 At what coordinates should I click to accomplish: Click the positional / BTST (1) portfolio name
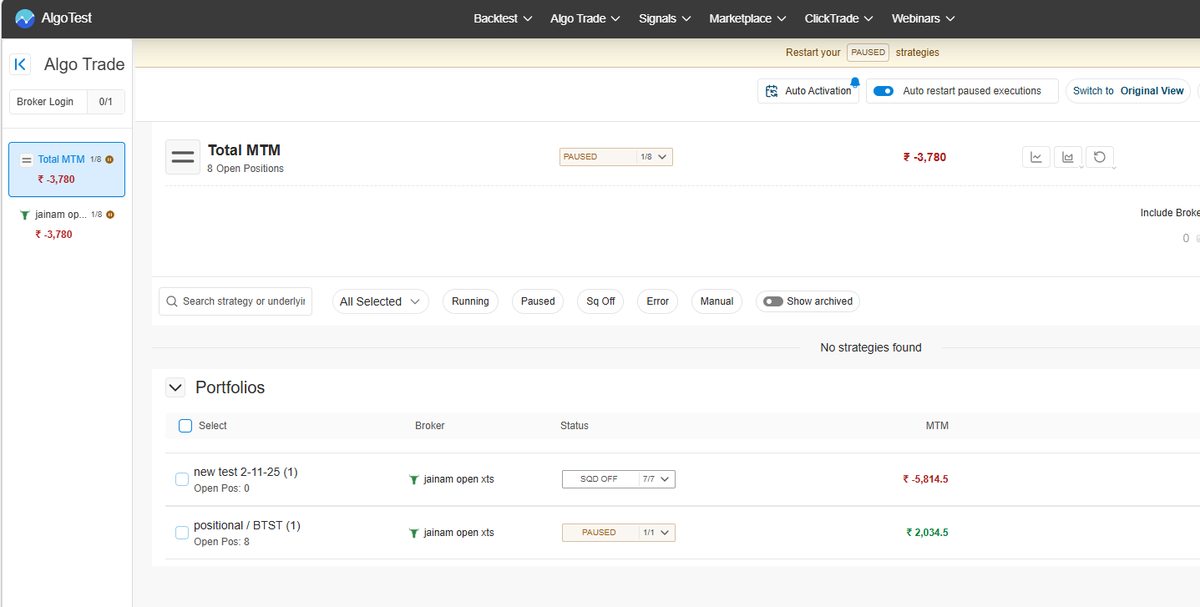point(247,525)
